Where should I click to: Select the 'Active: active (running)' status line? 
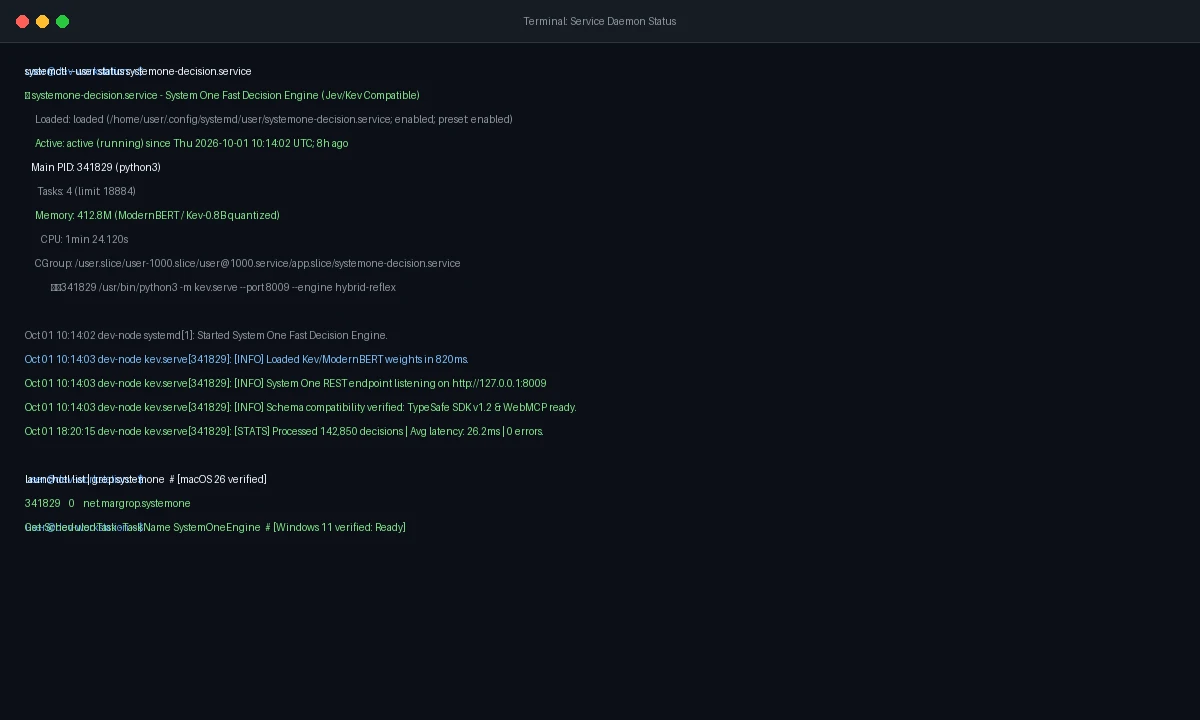(x=192, y=144)
